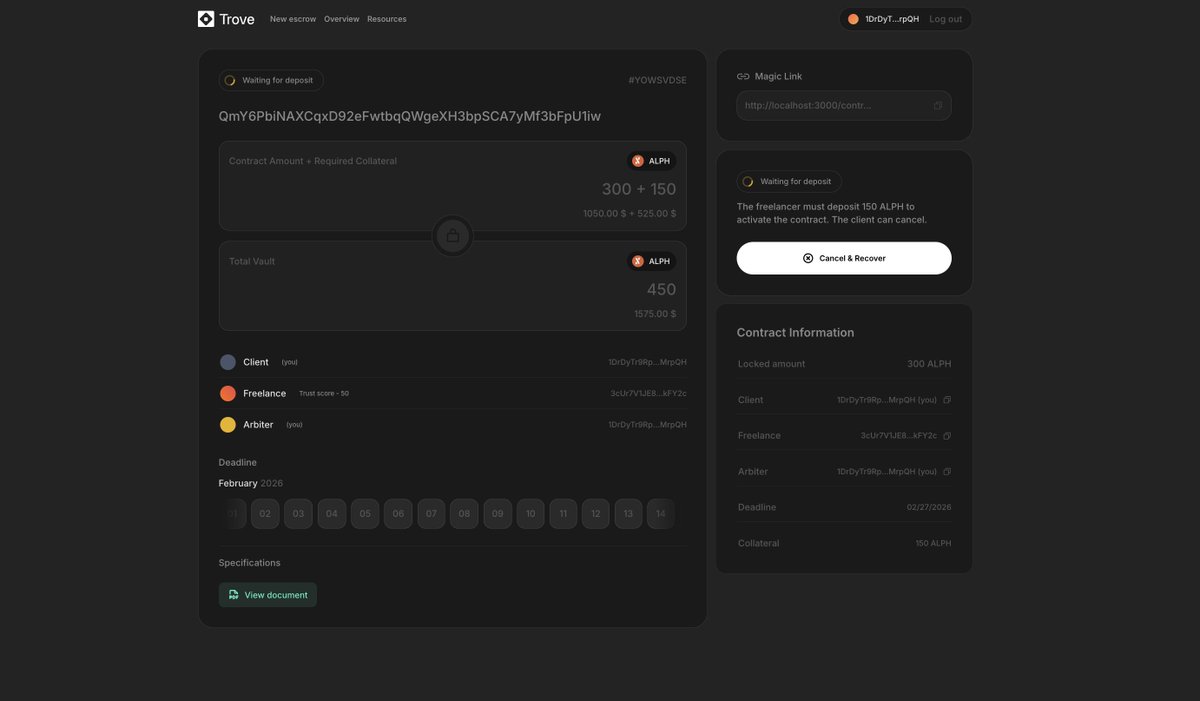This screenshot has height=701, width=1200.
Task: Click the hash QmY6PbiNAXCqxD92eFwtbqQWgeXH3bpSCA7yMf3bFpU1iw
Action: [410, 116]
